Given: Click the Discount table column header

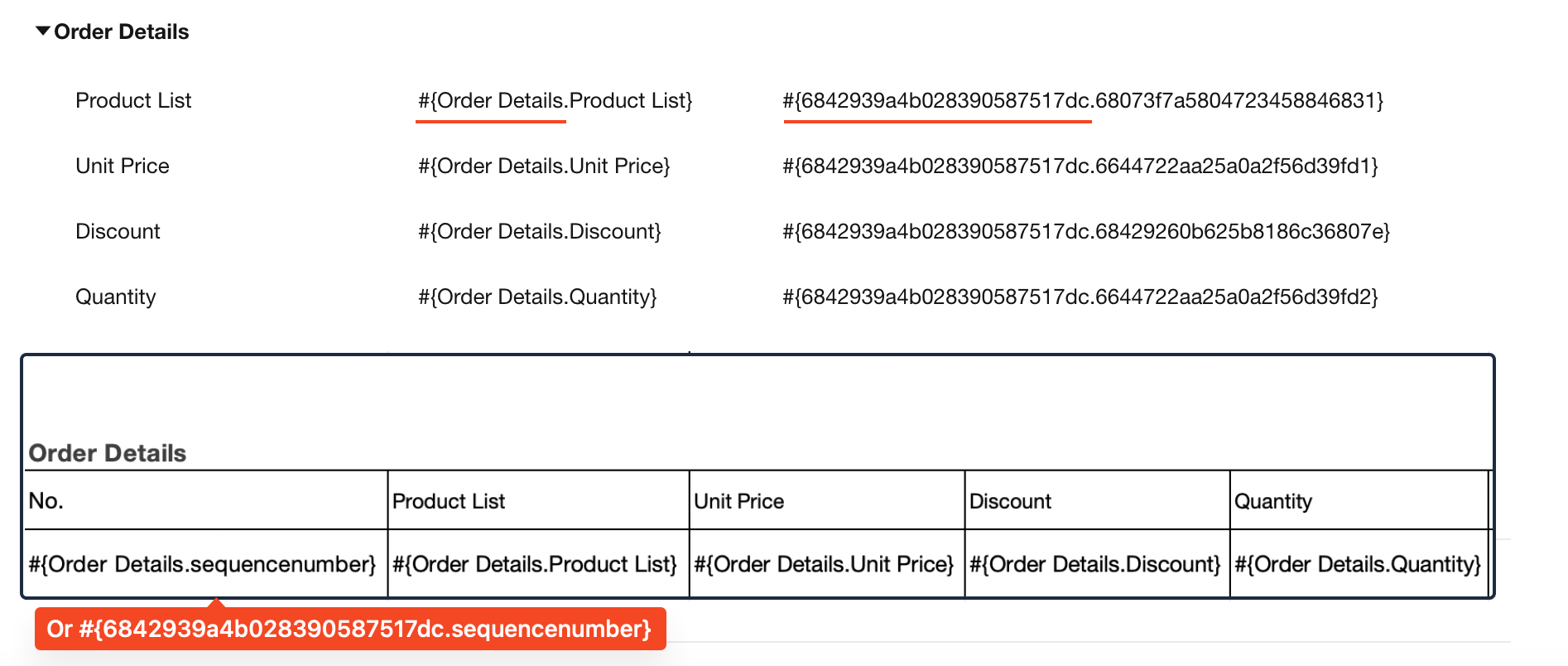Looking at the screenshot, I should click(x=1010, y=501).
